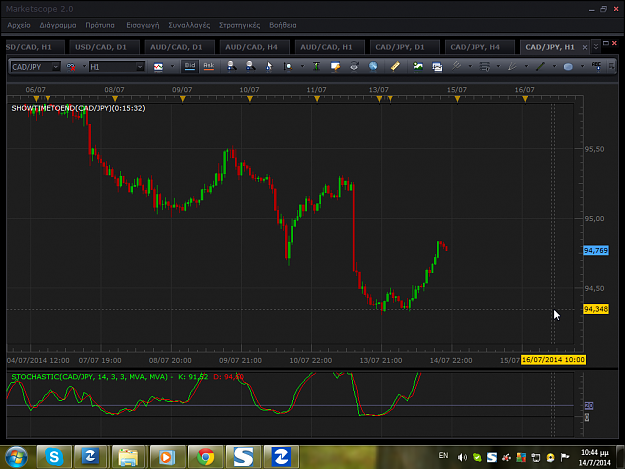The width and height of the screenshot is (625, 469).
Task: Select the yellow ruler tool
Action: (395, 66)
